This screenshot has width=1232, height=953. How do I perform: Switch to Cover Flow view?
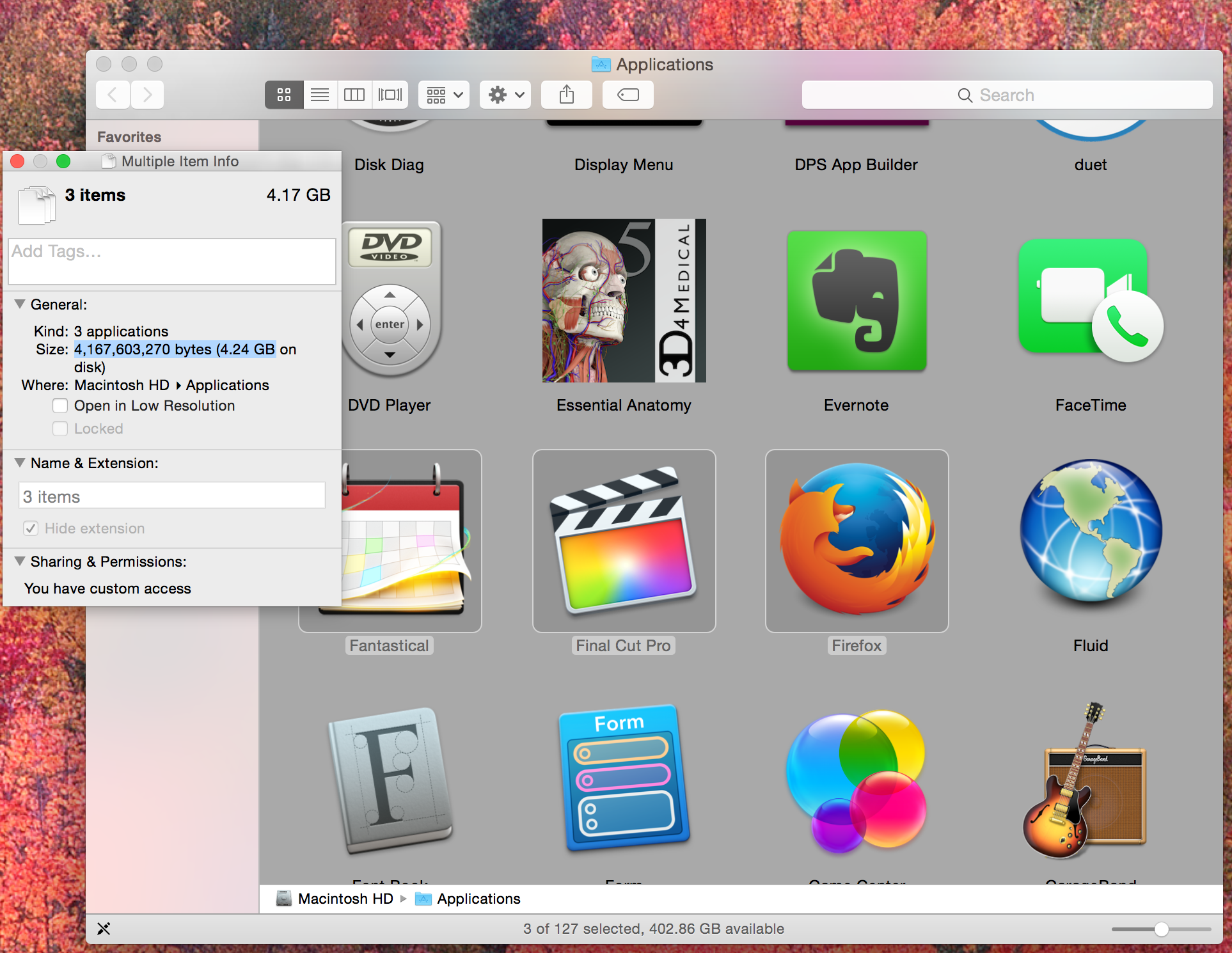point(390,95)
